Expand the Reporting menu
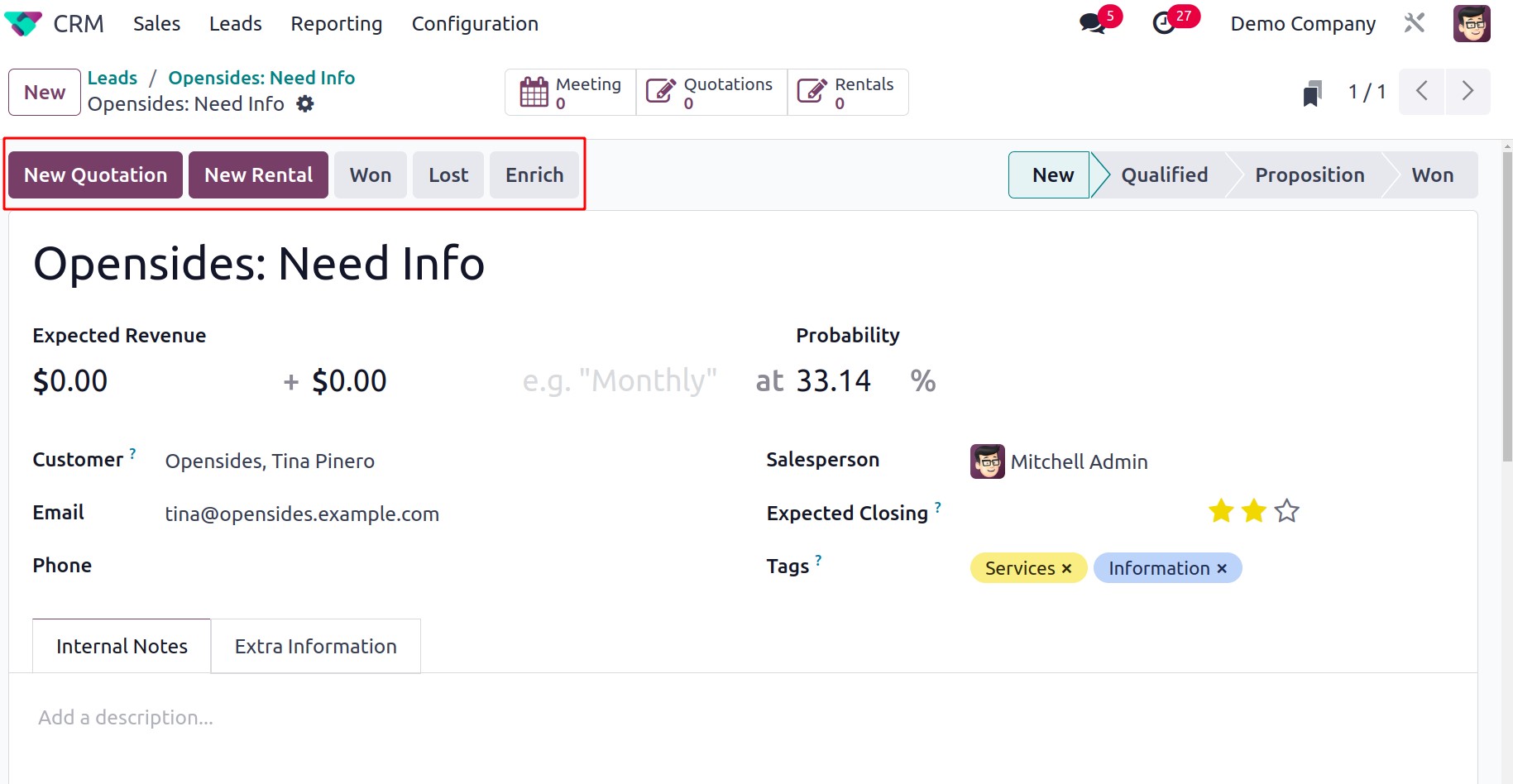The height and width of the screenshot is (784, 1513). (336, 24)
